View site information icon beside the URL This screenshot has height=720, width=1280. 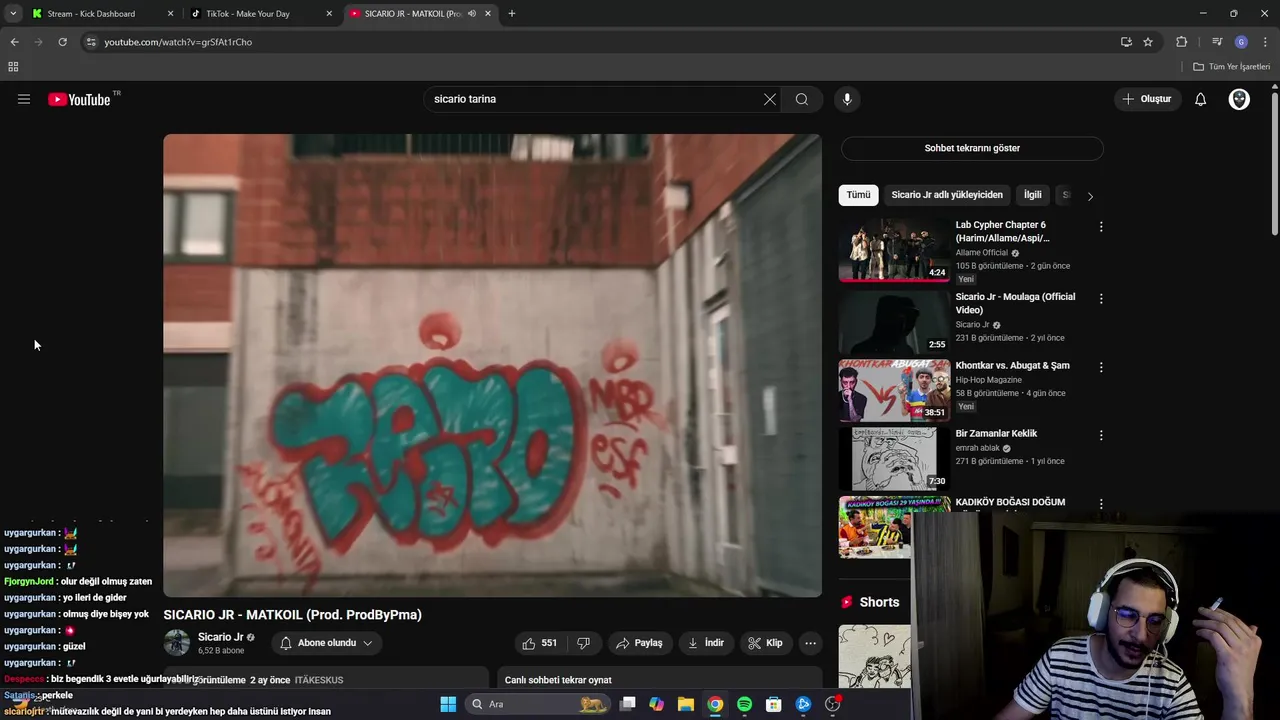91,42
